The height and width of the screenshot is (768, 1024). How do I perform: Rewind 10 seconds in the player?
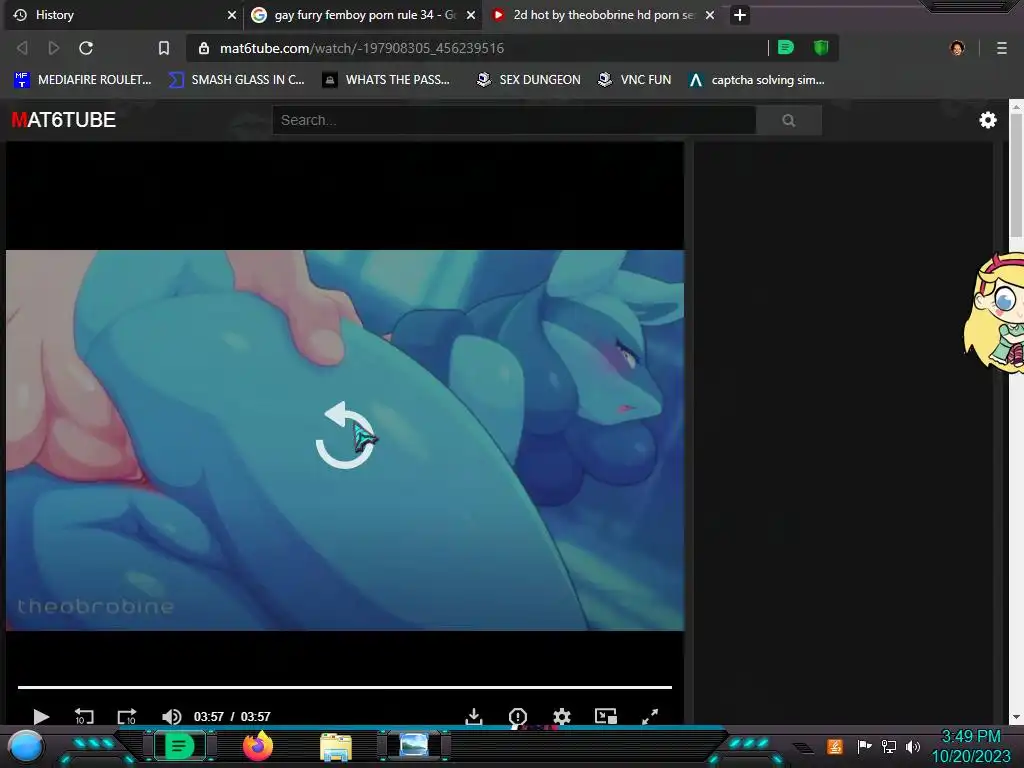(x=84, y=716)
